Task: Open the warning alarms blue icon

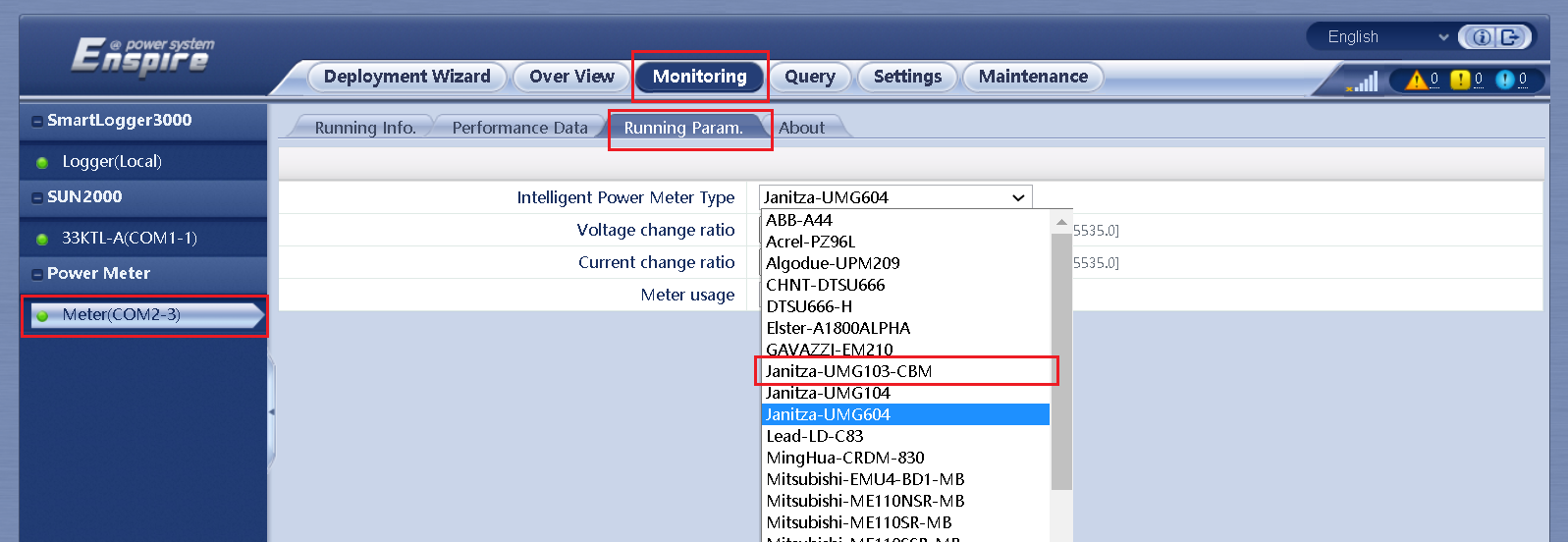Action: click(1505, 80)
